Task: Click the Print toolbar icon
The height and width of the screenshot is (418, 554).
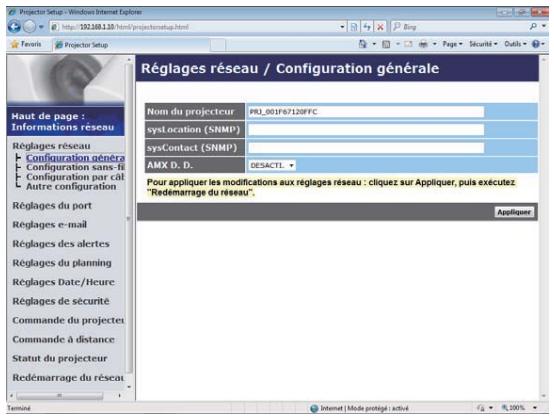Action: point(423,44)
